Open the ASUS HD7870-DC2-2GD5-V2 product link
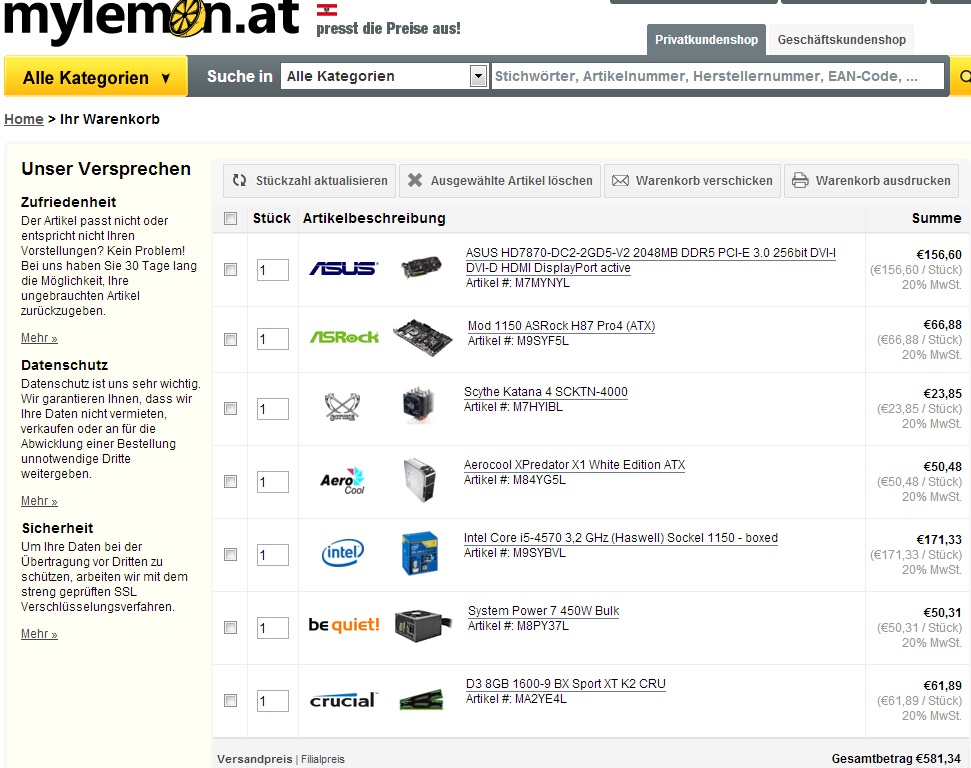Image resolution: width=971 pixels, height=768 pixels. click(x=651, y=260)
